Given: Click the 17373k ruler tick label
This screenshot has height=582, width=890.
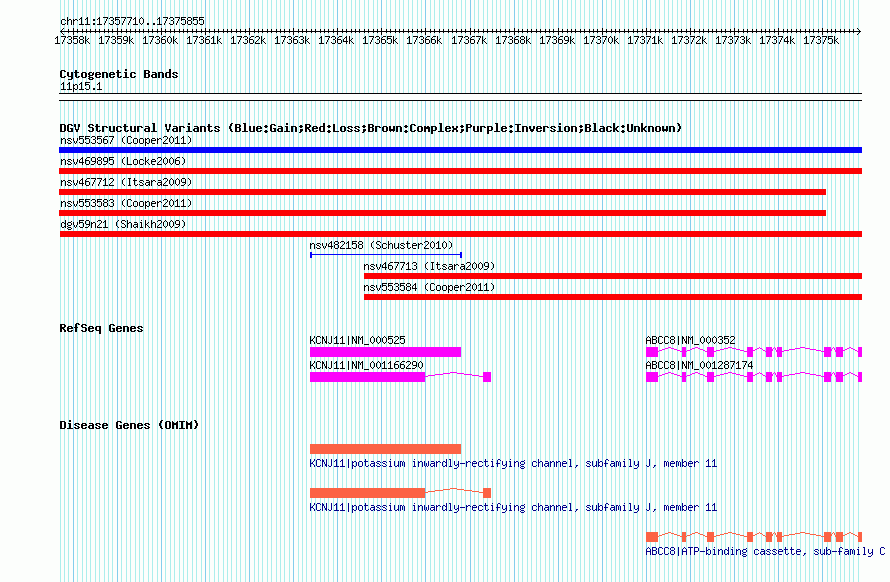Looking at the screenshot, I should click(733, 40).
